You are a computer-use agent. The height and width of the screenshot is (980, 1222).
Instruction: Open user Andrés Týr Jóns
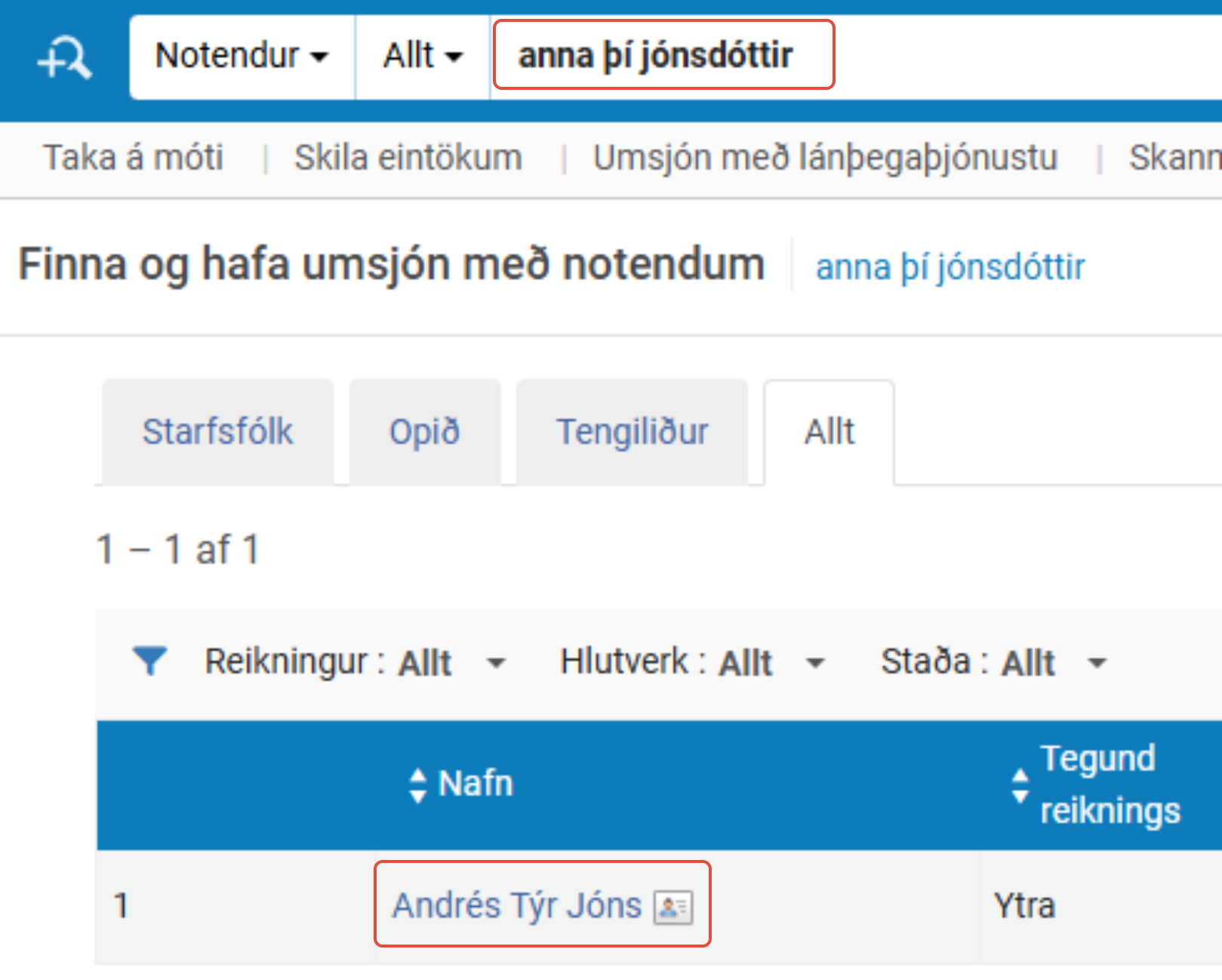tap(516, 905)
